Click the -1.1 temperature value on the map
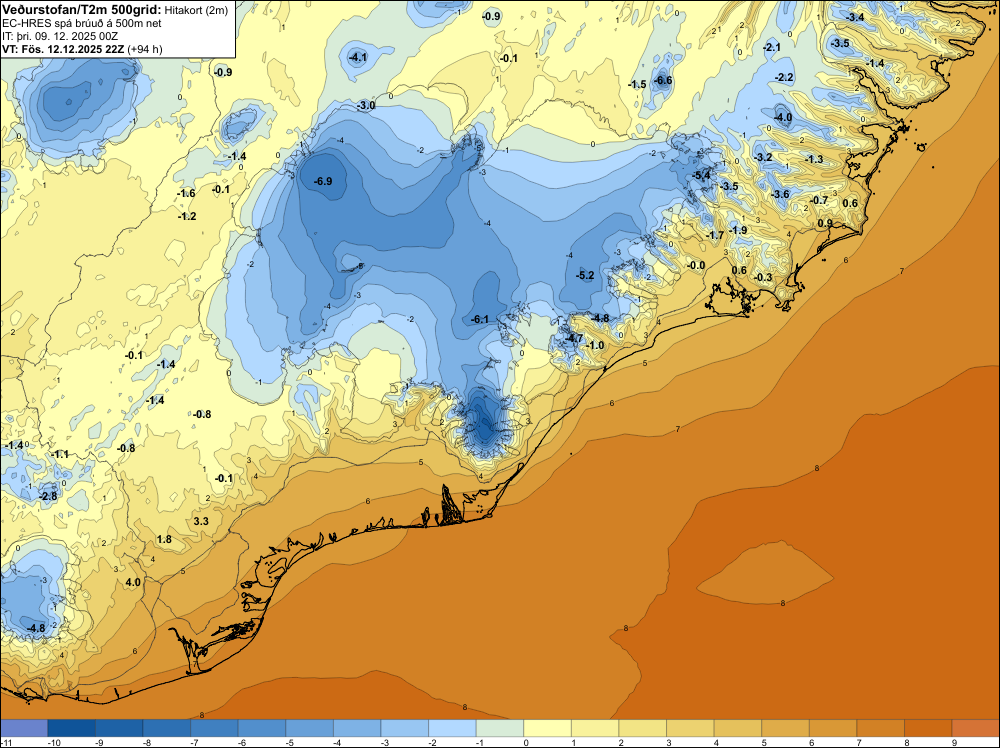 click(60, 454)
